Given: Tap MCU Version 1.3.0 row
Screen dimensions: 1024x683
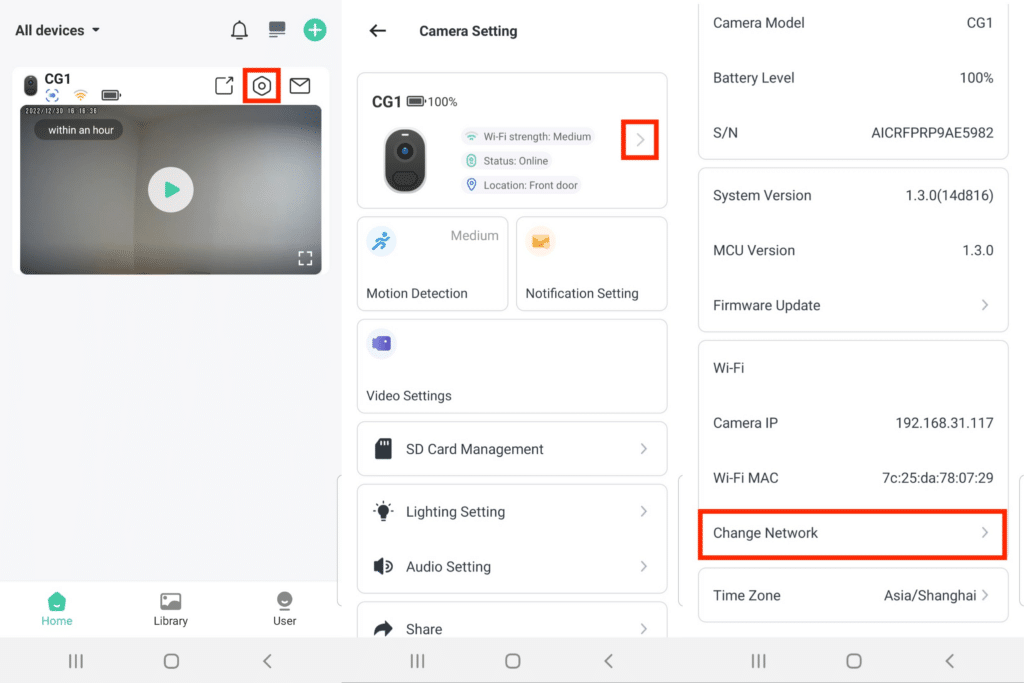Looking at the screenshot, I should coord(853,250).
